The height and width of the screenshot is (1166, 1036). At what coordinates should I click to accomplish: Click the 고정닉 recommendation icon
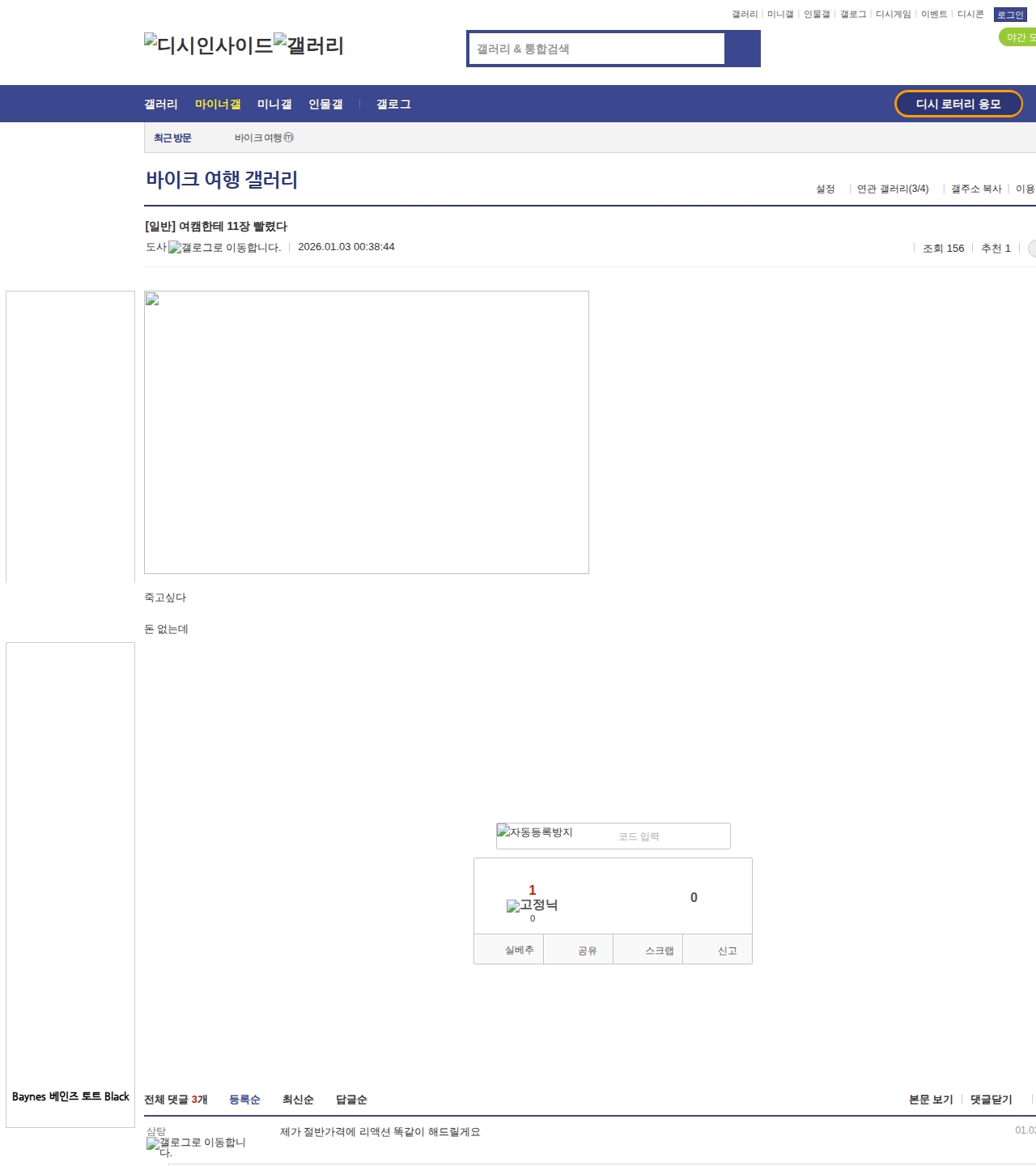(x=533, y=905)
